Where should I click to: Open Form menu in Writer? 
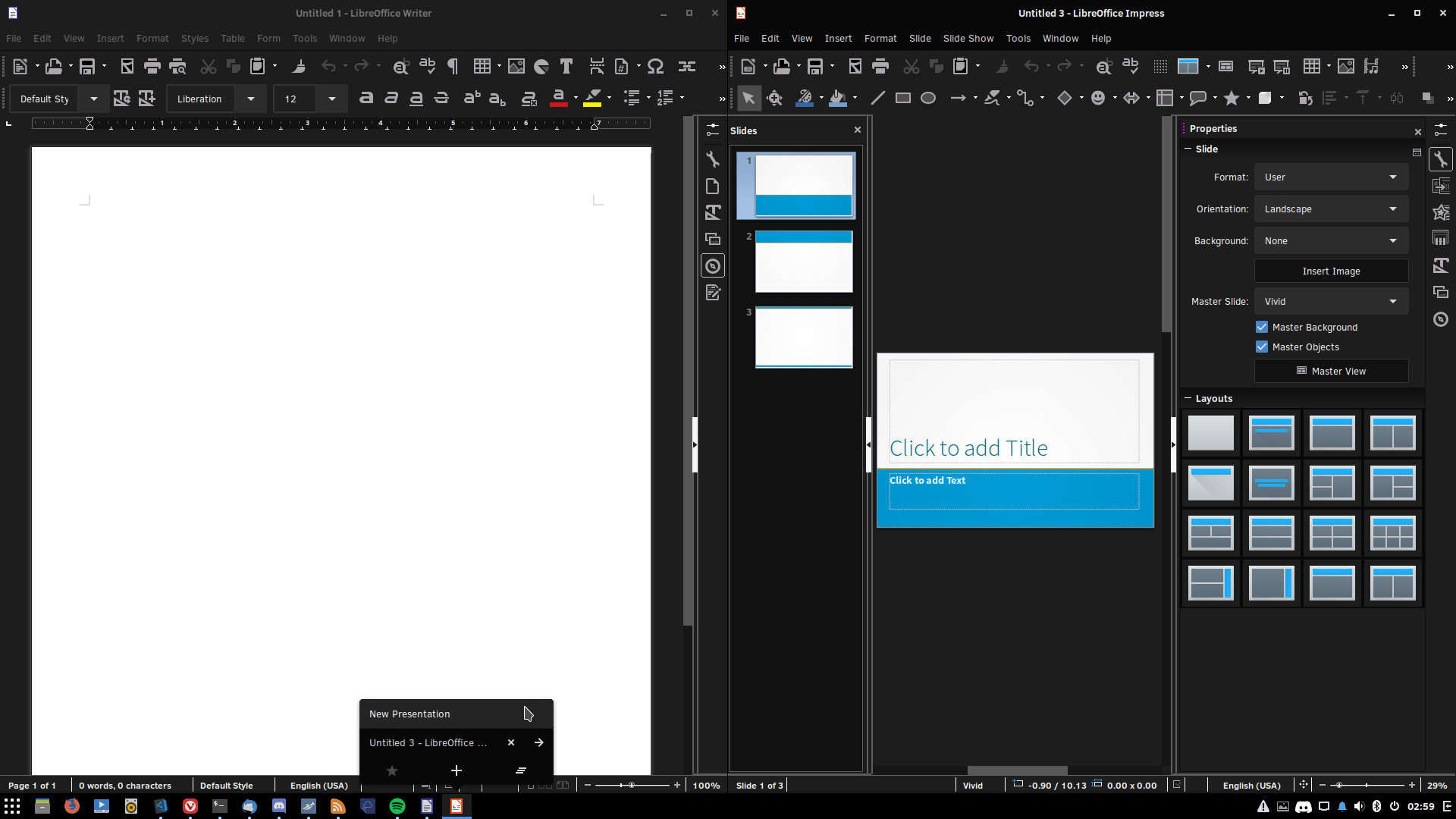pos(268,38)
